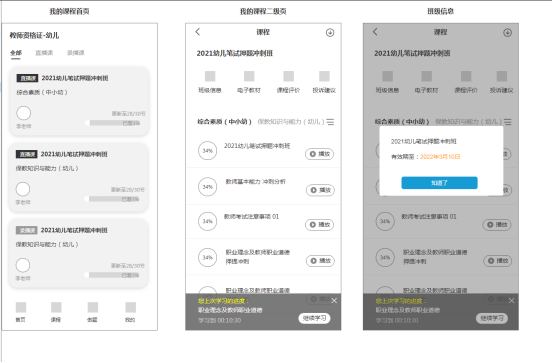Tap the 课程评价 icon in the dimmed 班级信息 screen
The image size is (553, 363).
pos(466,76)
